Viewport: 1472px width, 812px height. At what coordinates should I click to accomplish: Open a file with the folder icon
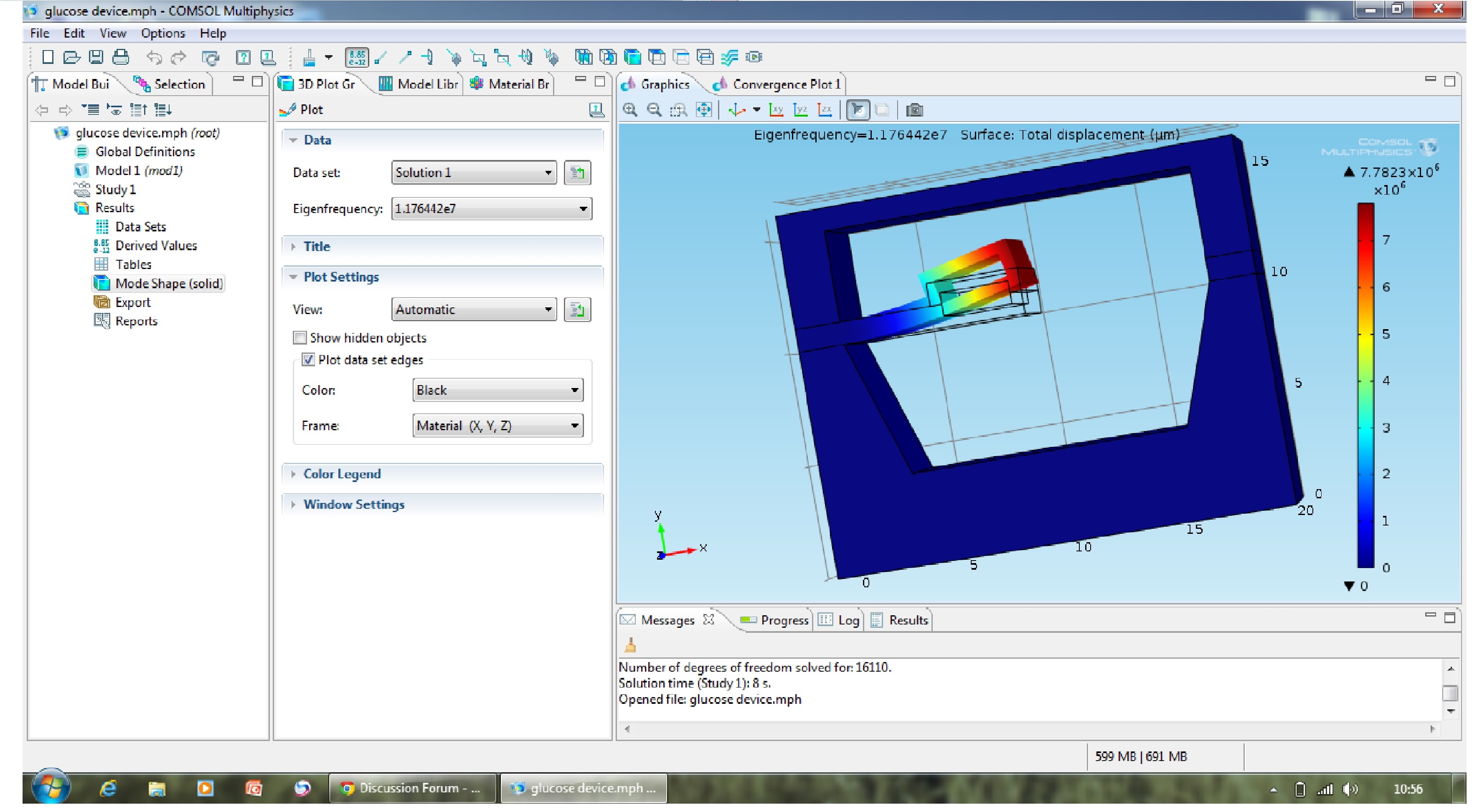click(x=71, y=57)
